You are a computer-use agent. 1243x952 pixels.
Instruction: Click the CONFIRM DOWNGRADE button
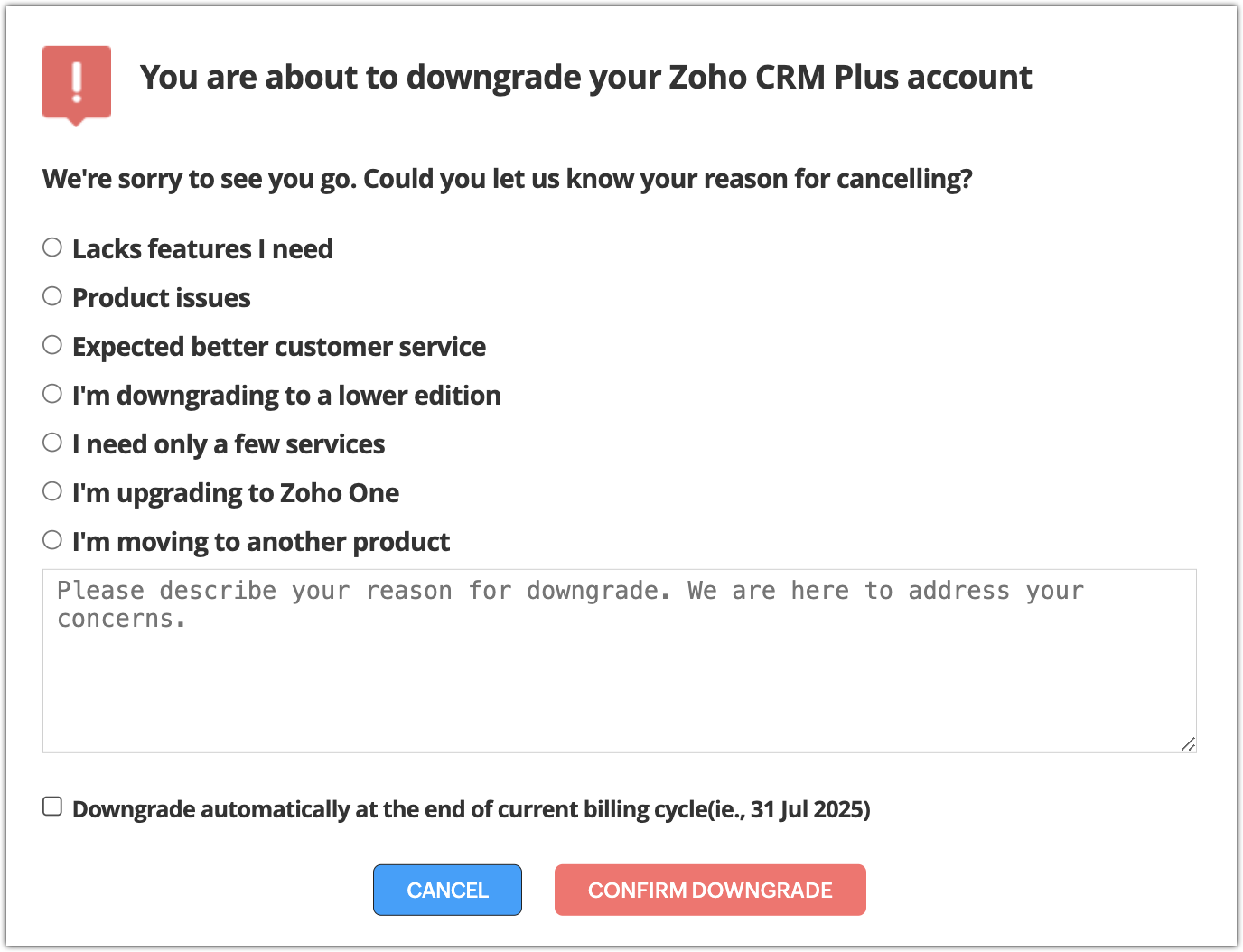(x=710, y=891)
